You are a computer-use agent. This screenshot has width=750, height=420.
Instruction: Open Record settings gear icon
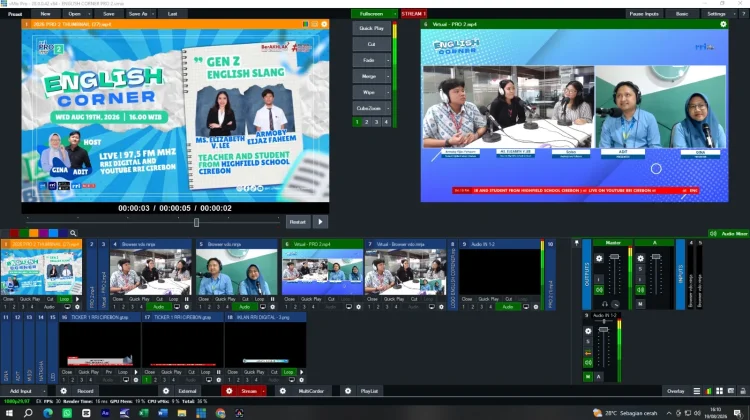64,391
